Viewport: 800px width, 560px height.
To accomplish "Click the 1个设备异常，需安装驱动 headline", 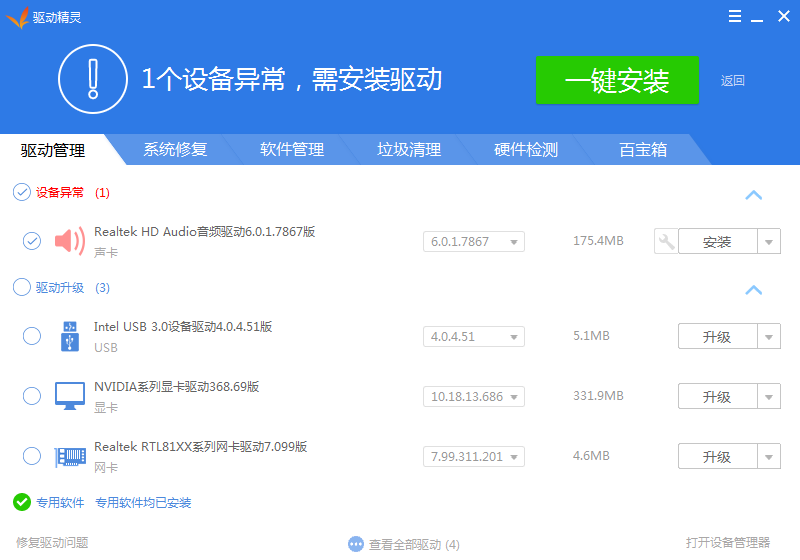I will point(291,80).
